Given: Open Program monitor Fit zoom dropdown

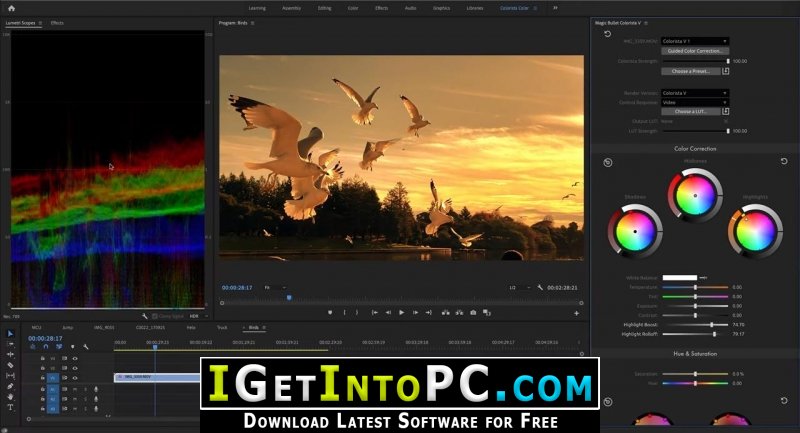Looking at the screenshot, I should [x=275, y=288].
